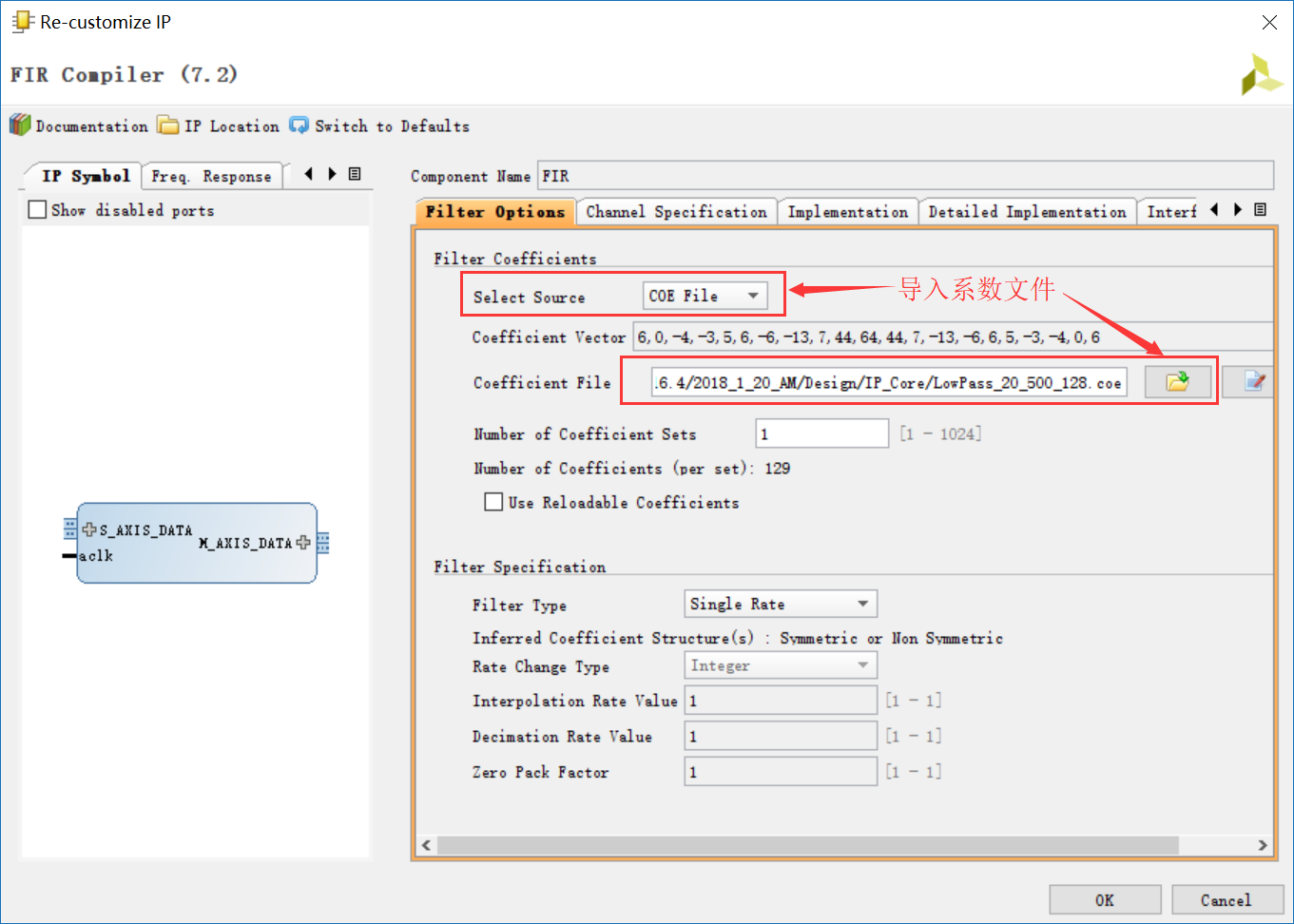The height and width of the screenshot is (924, 1294).
Task: Enable Use Reloadable Coefficients checkbox
Action: click(x=493, y=502)
